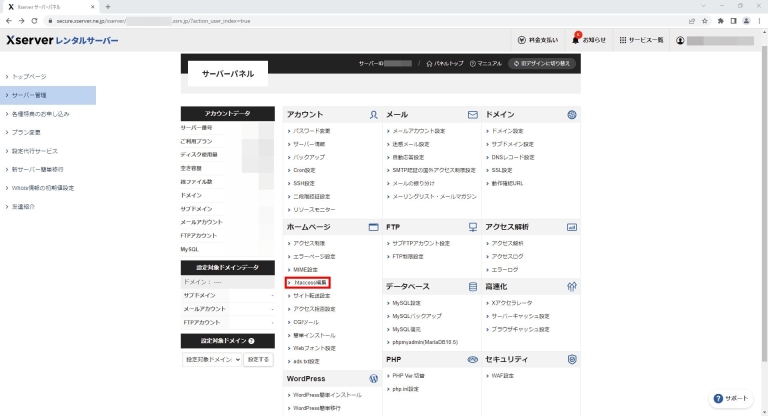Open the 設定対象ドメイン dropdown

[211, 359]
